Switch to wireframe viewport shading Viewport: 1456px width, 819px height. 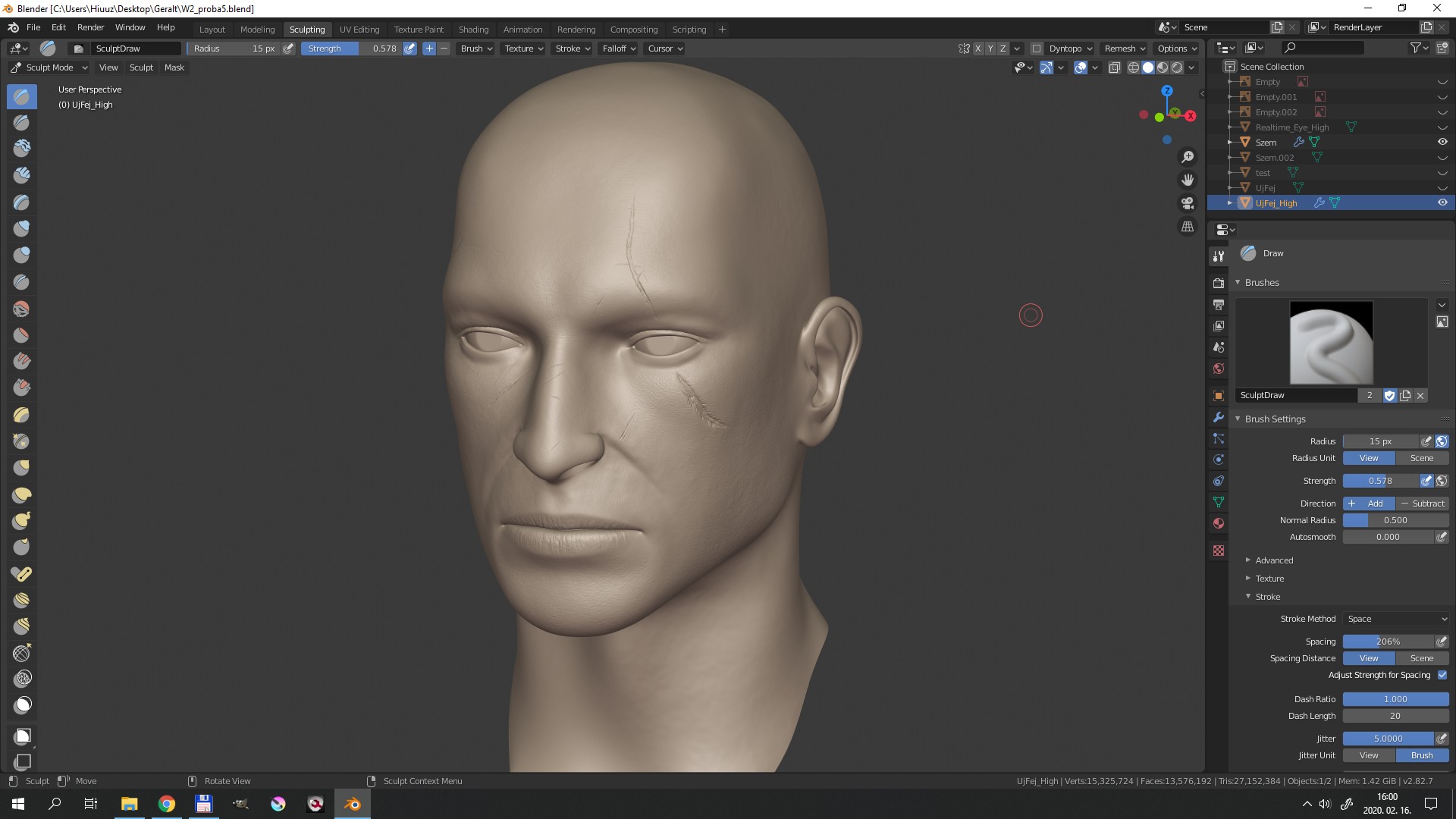[x=1134, y=67]
